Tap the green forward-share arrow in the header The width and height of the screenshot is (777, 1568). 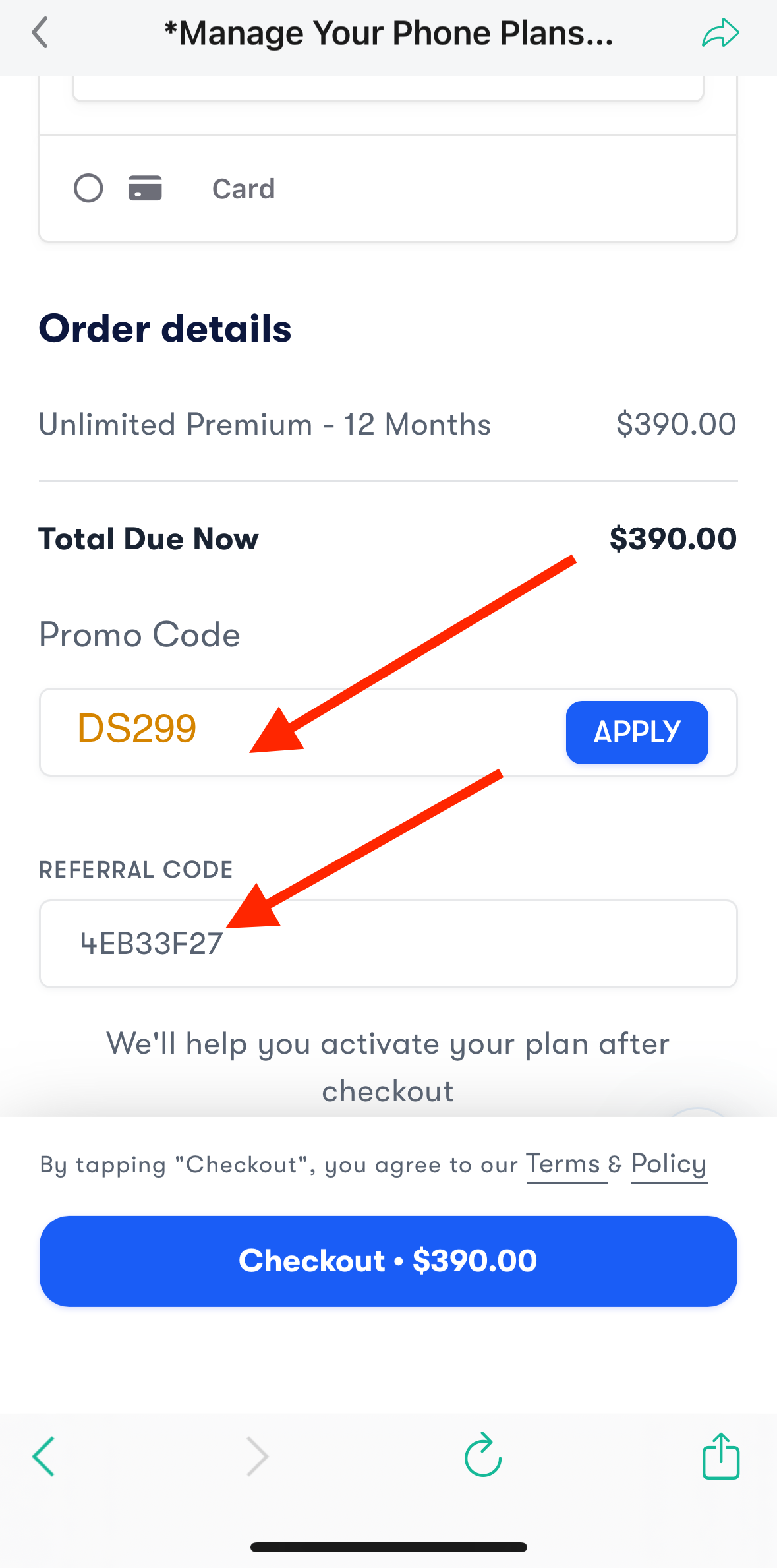coord(720,33)
